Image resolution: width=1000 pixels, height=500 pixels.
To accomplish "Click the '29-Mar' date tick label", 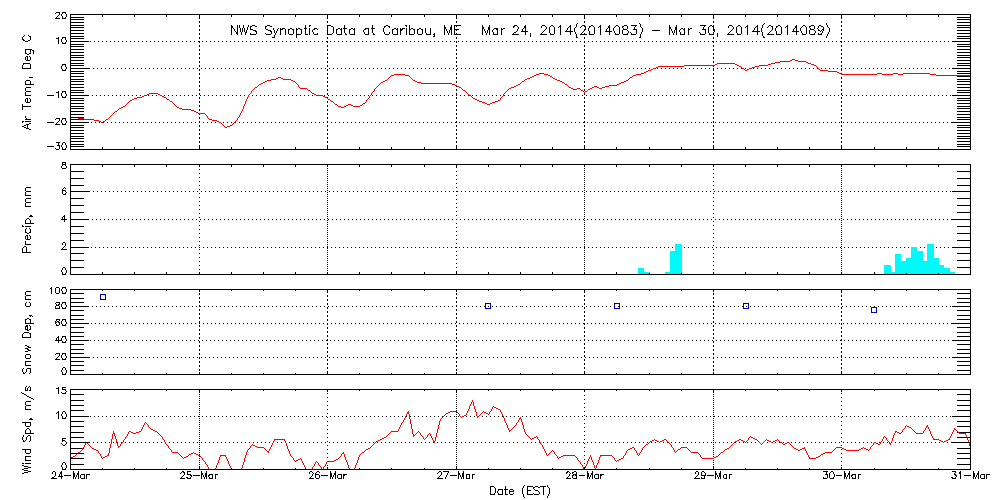I will 713,477.
